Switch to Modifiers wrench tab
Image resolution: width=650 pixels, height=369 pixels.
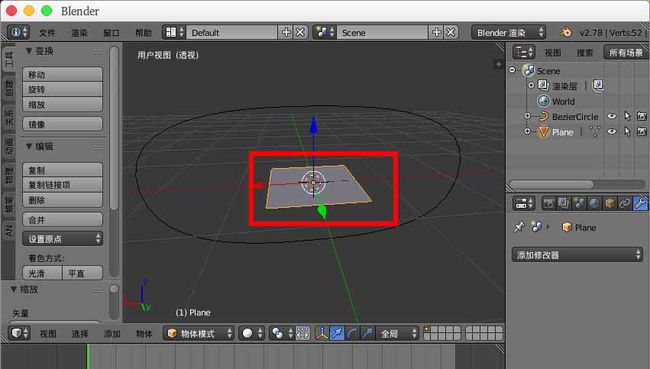coord(640,204)
